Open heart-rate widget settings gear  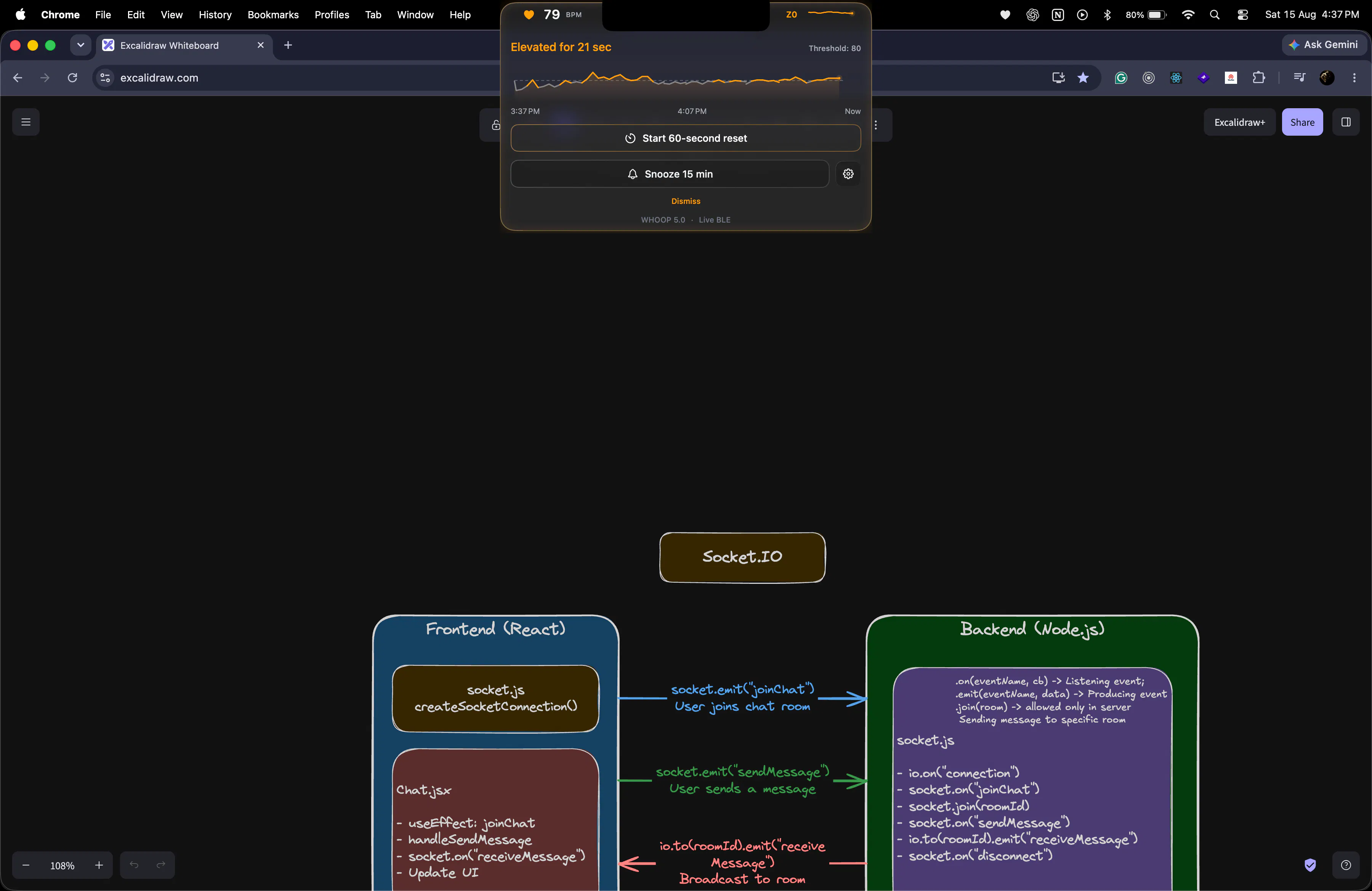848,174
